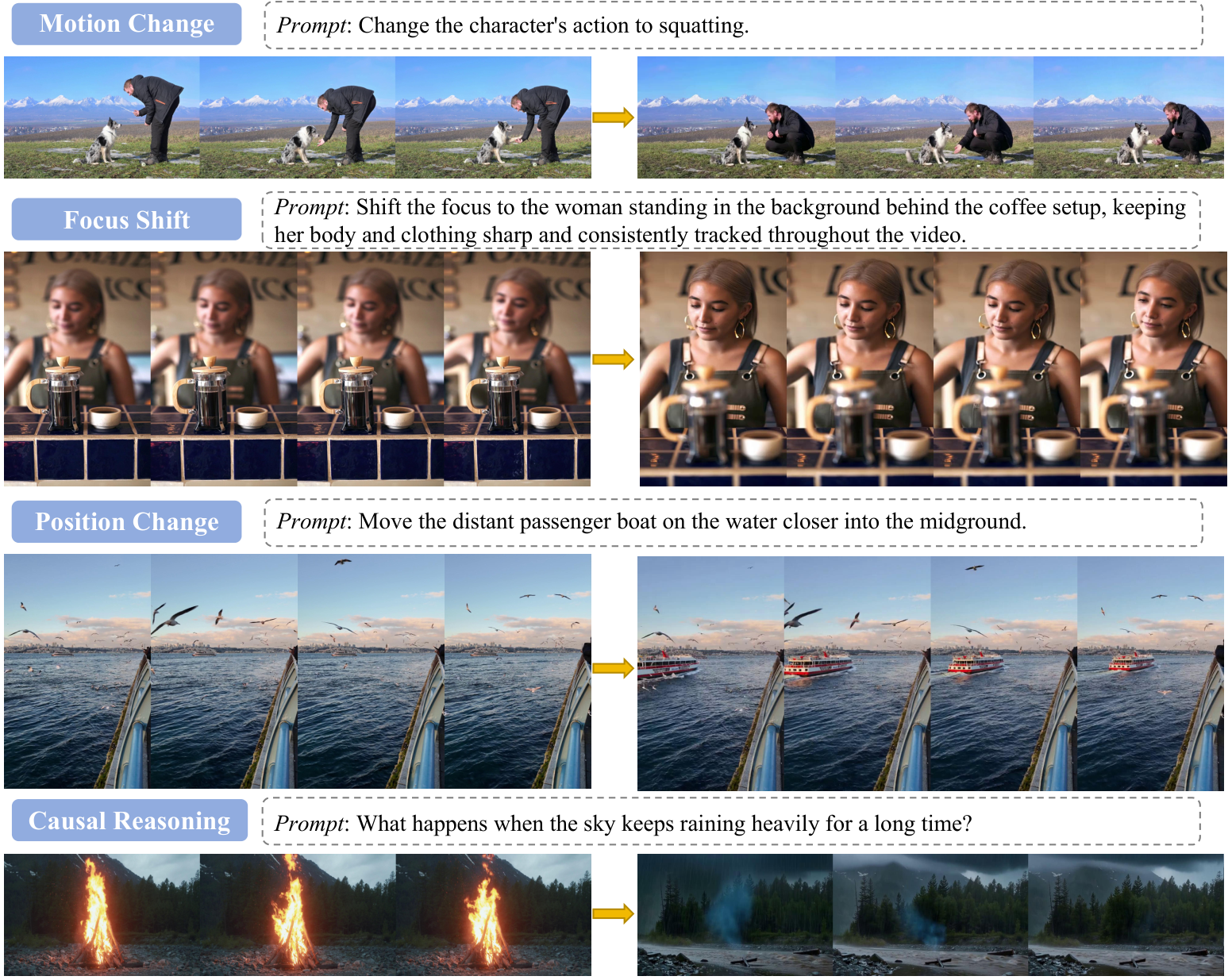Viewport: 1232px width, 980px height.
Task: Select first blurred woman source frame
Action: (77, 368)
